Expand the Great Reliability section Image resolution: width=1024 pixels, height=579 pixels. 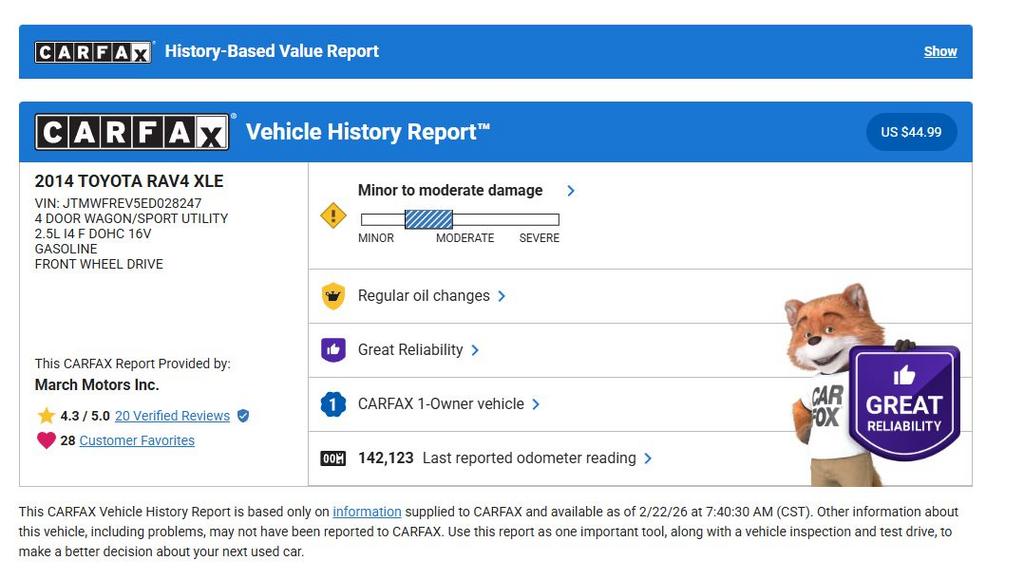tap(475, 350)
